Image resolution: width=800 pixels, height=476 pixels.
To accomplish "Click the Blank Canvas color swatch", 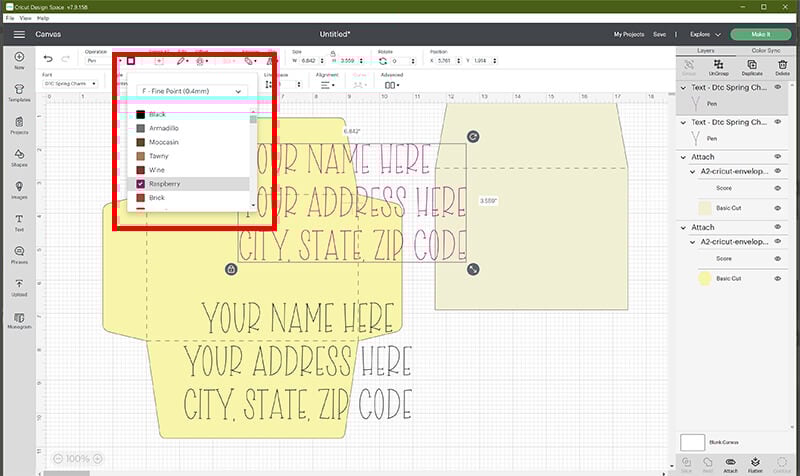I will click(x=692, y=442).
